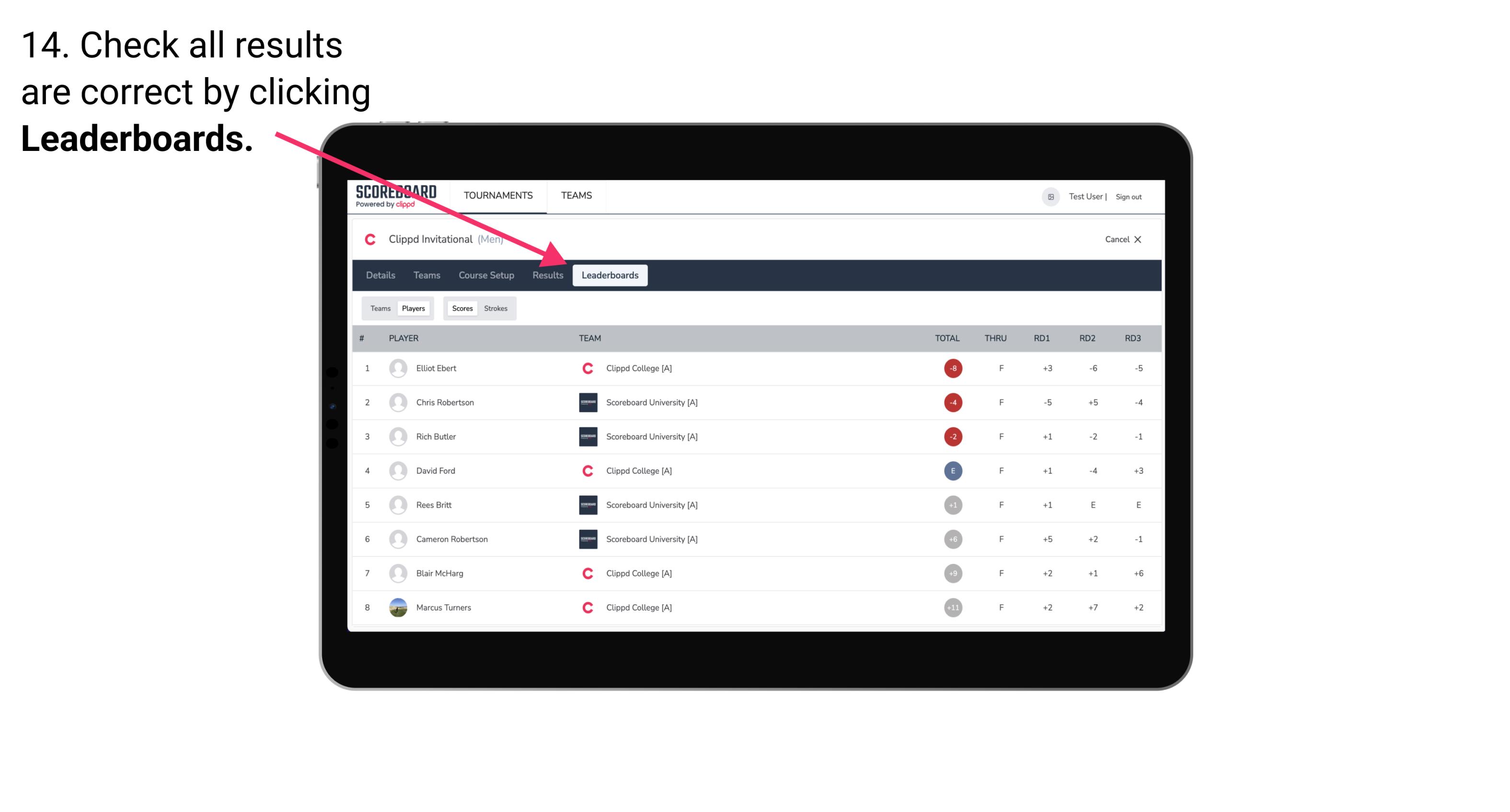The image size is (1510, 812).
Task: Click the Scores filter icon
Action: [461, 308]
